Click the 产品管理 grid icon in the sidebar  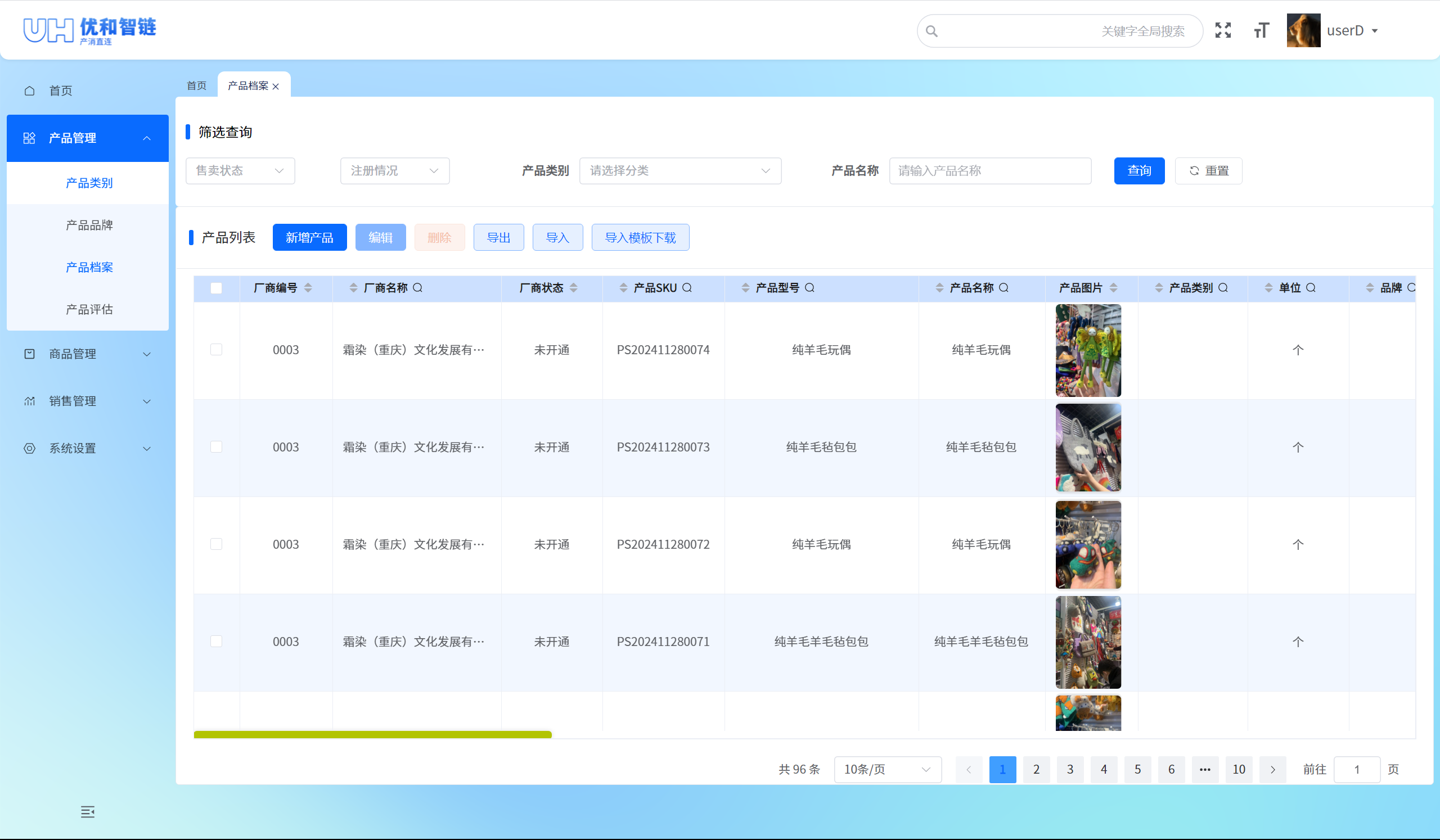pos(30,138)
